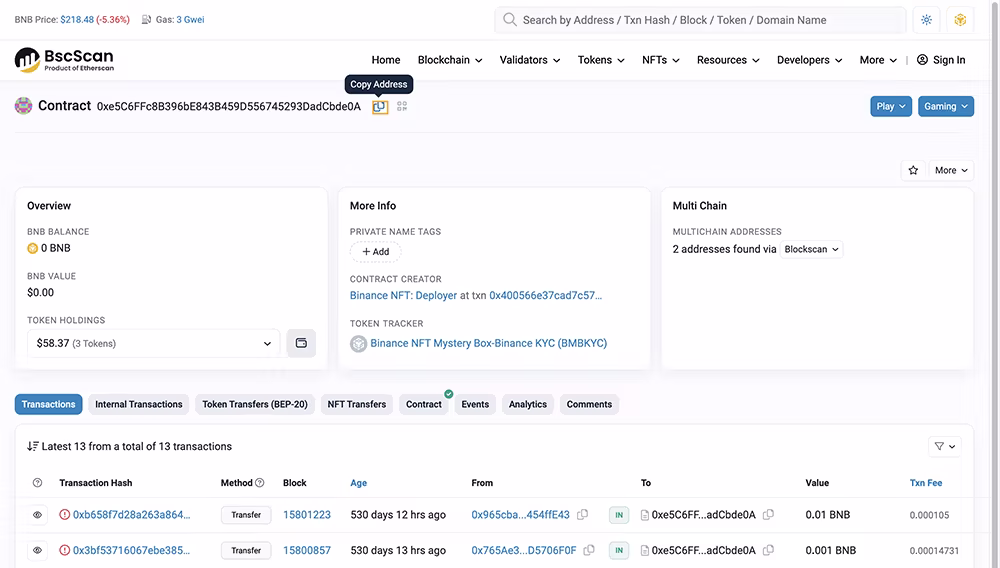1000x568 pixels.
Task: Toggle the light/dark theme icon
Action: coord(926,20)
